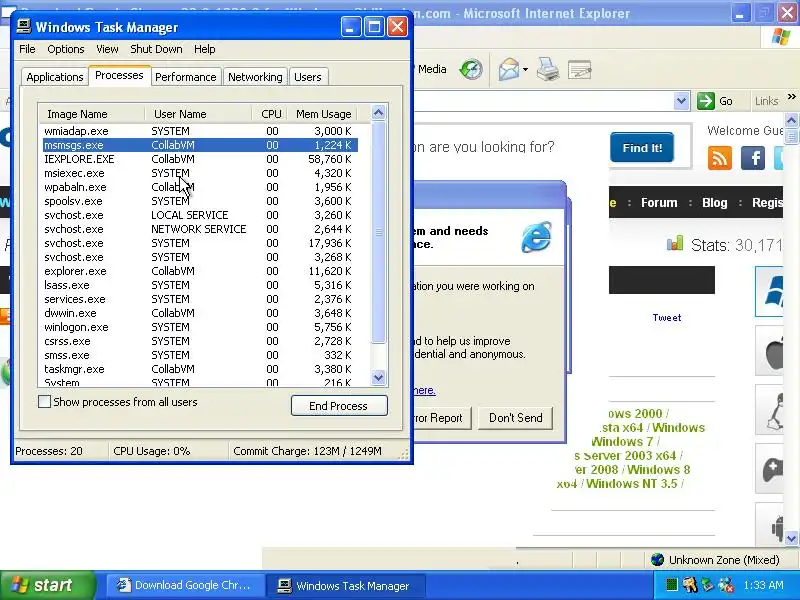
Task: Open the Forum link on webpage
Action: point(659,203)
